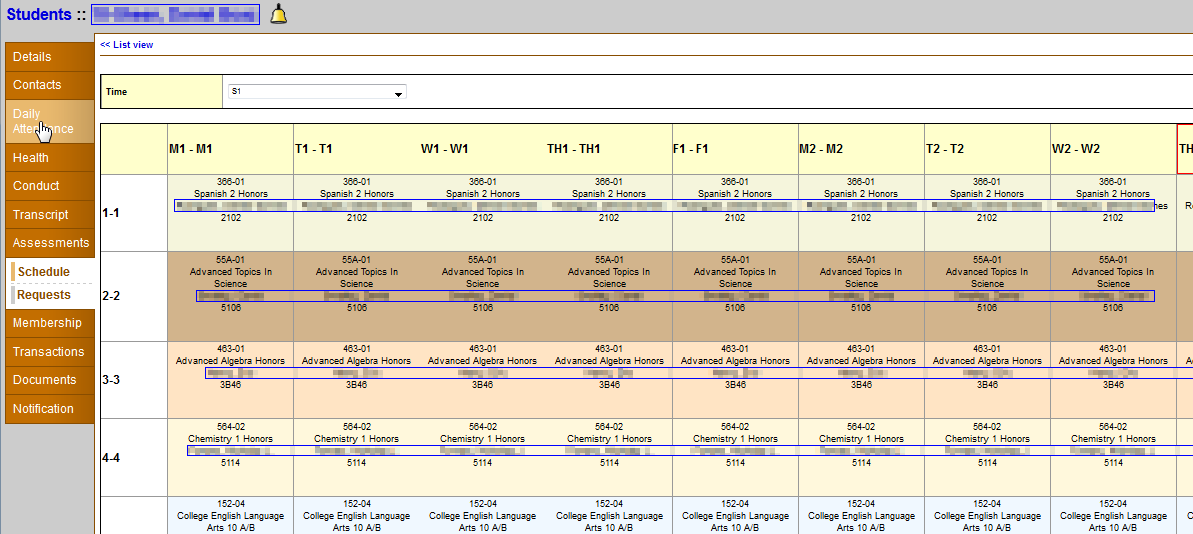Open the Transcript side tab
The height and width of the screenshot is (534, 1193).
pos(49,215)
